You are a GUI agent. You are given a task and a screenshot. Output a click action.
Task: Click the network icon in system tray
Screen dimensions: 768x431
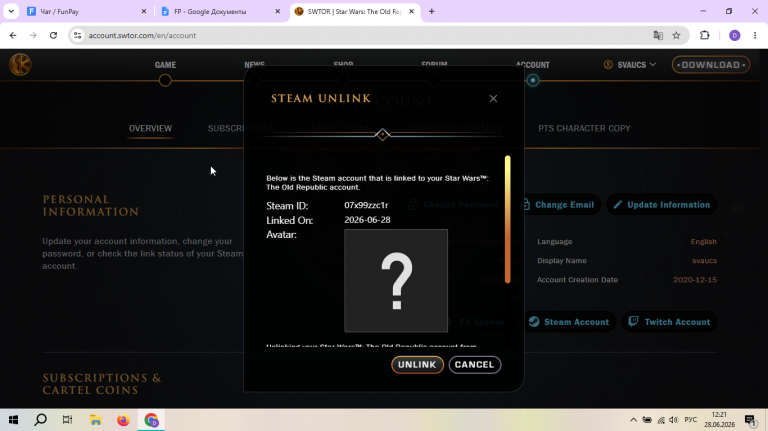pos(661,420)
